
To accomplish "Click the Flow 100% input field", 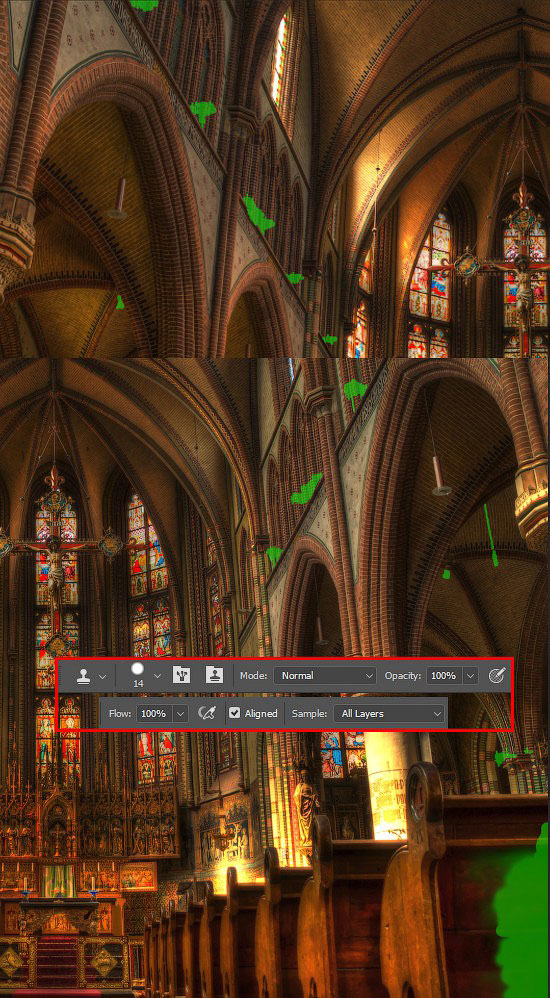I will tap(153, 713).
